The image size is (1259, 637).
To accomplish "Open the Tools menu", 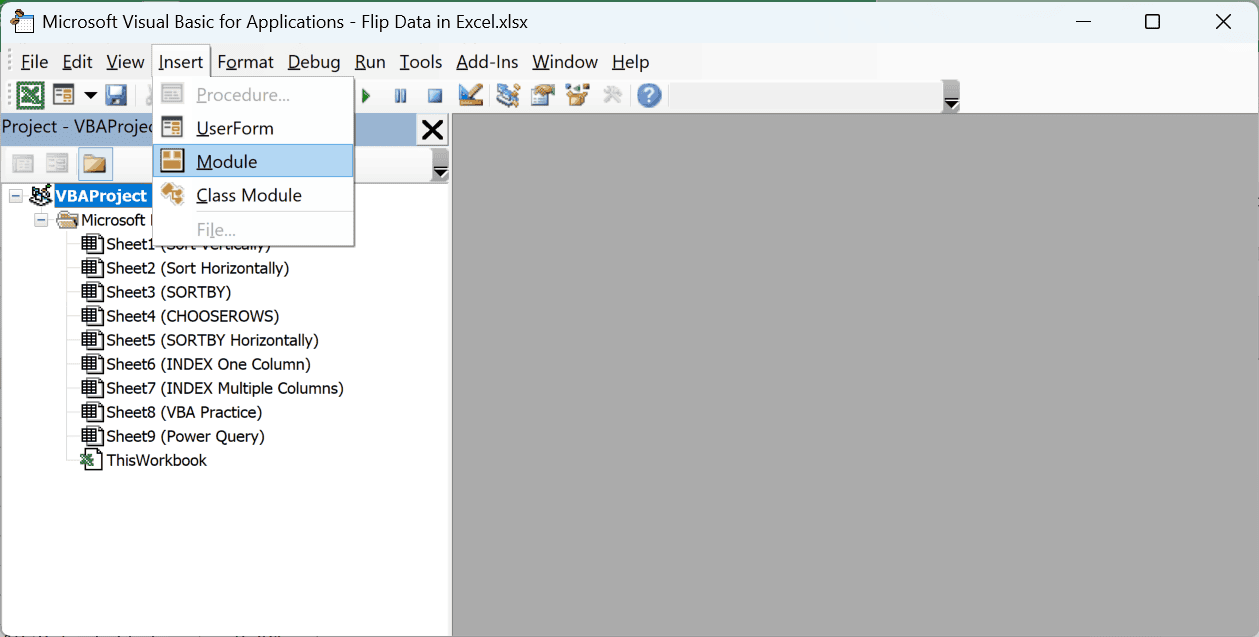I will point(421,62).
